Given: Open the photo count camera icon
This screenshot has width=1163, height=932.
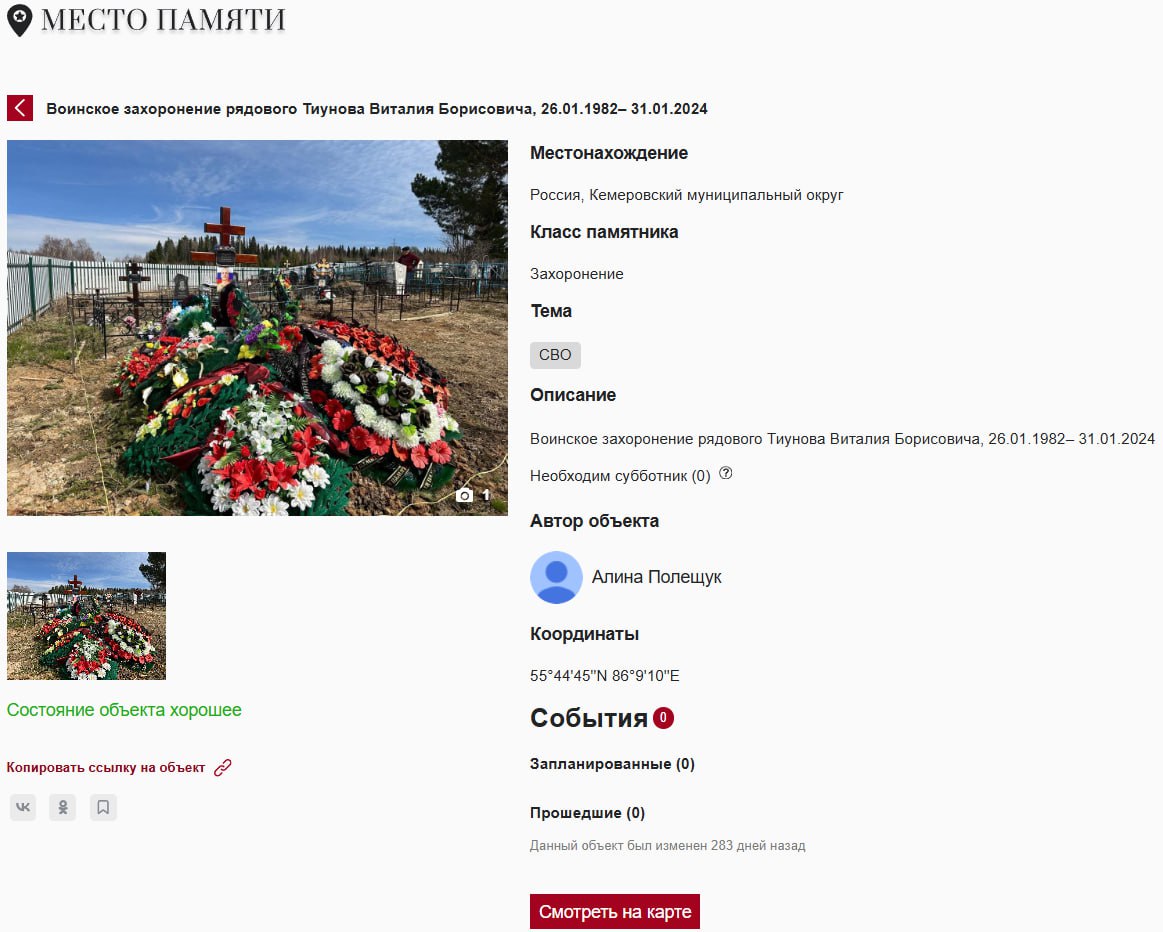Looking at the screenshot, I should (x=464, y=495).
